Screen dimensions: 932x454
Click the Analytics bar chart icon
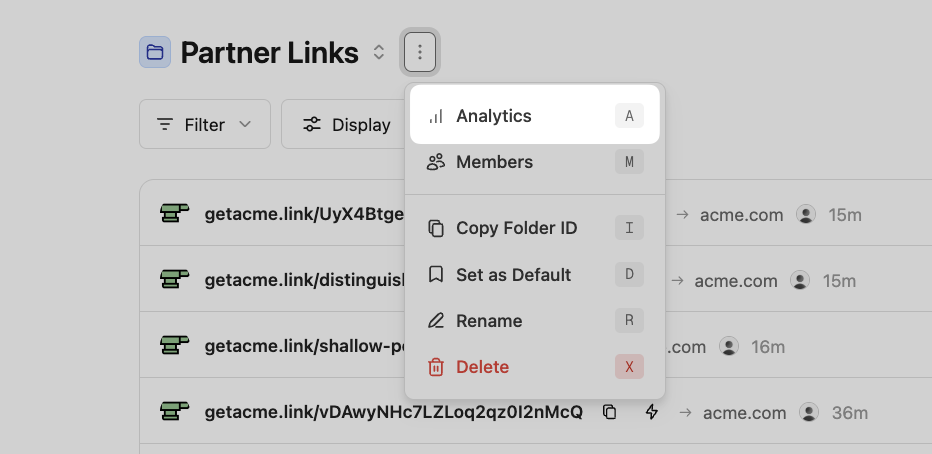point(436,116)
